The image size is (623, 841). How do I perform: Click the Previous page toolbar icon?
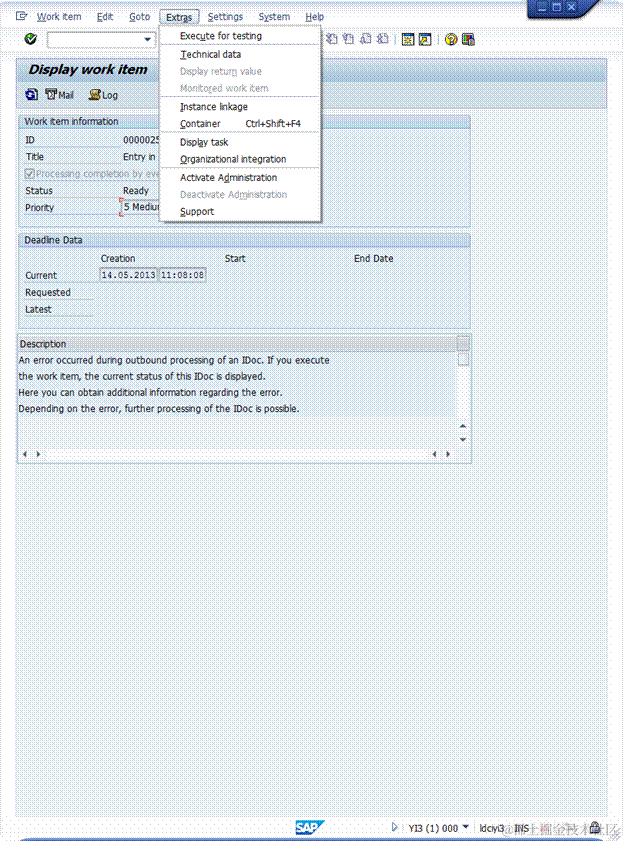pyautogui.click(x=348, y=39)
